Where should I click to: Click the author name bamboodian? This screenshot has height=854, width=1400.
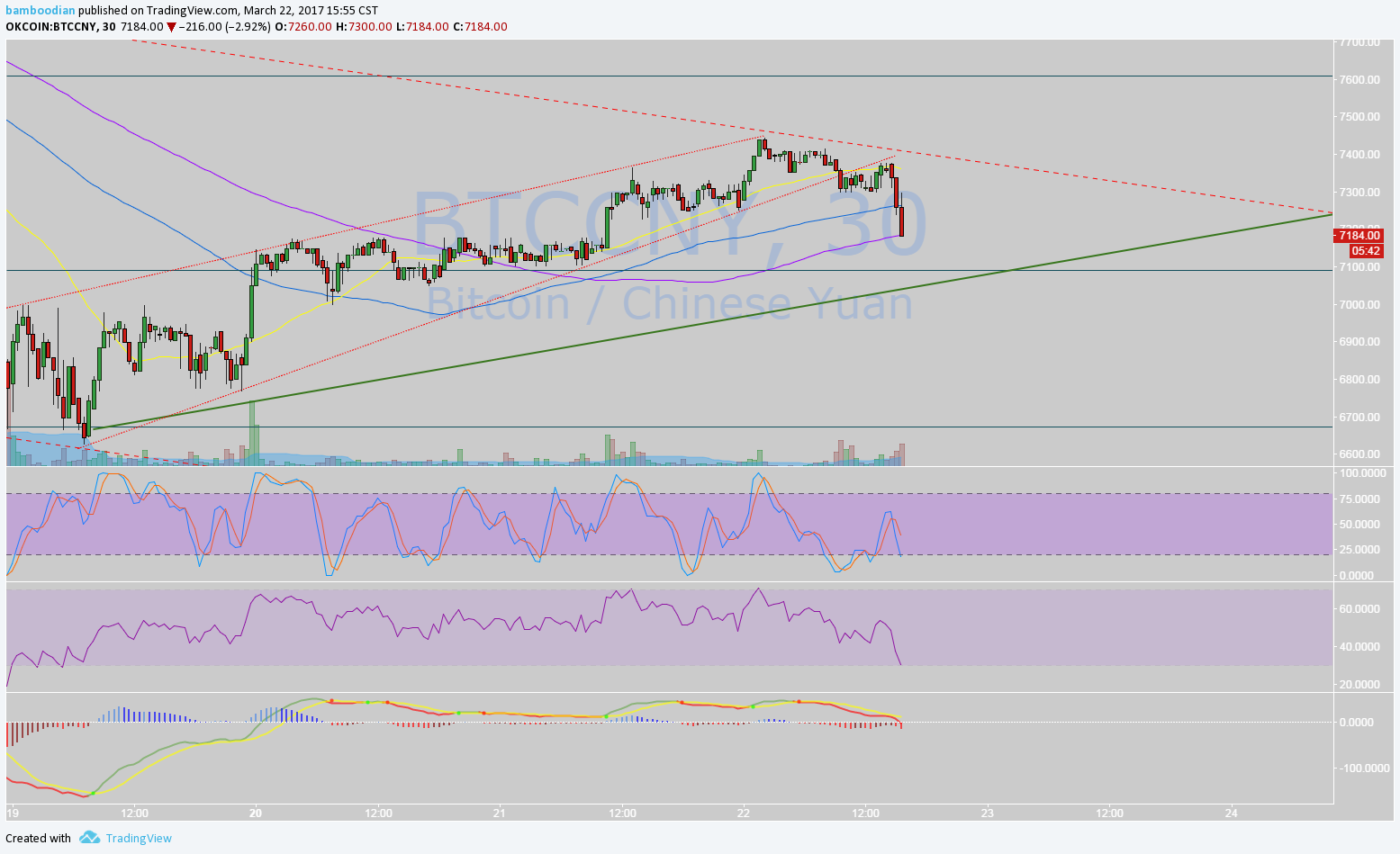41,11
